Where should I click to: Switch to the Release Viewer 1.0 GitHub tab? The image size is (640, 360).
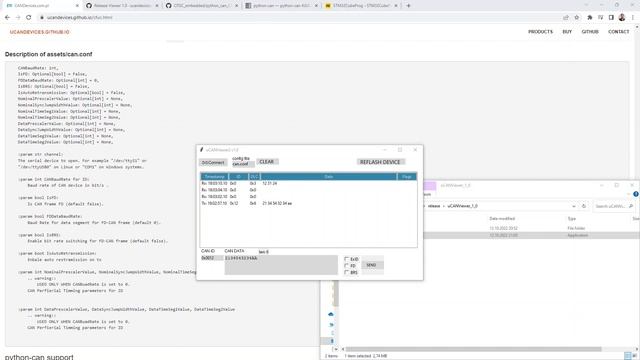tap(122, 6)
